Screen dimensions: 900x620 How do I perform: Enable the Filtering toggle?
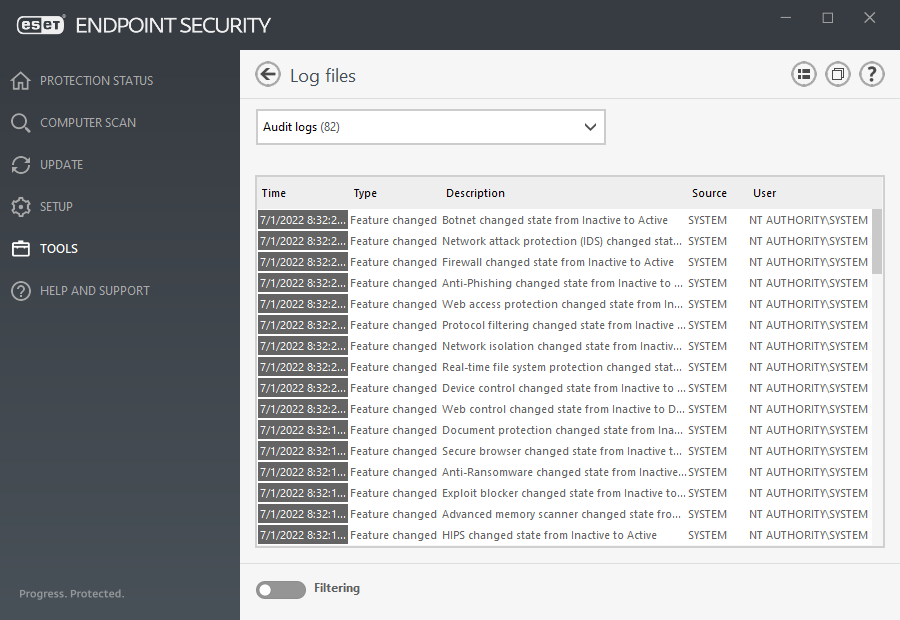point(280,589)
